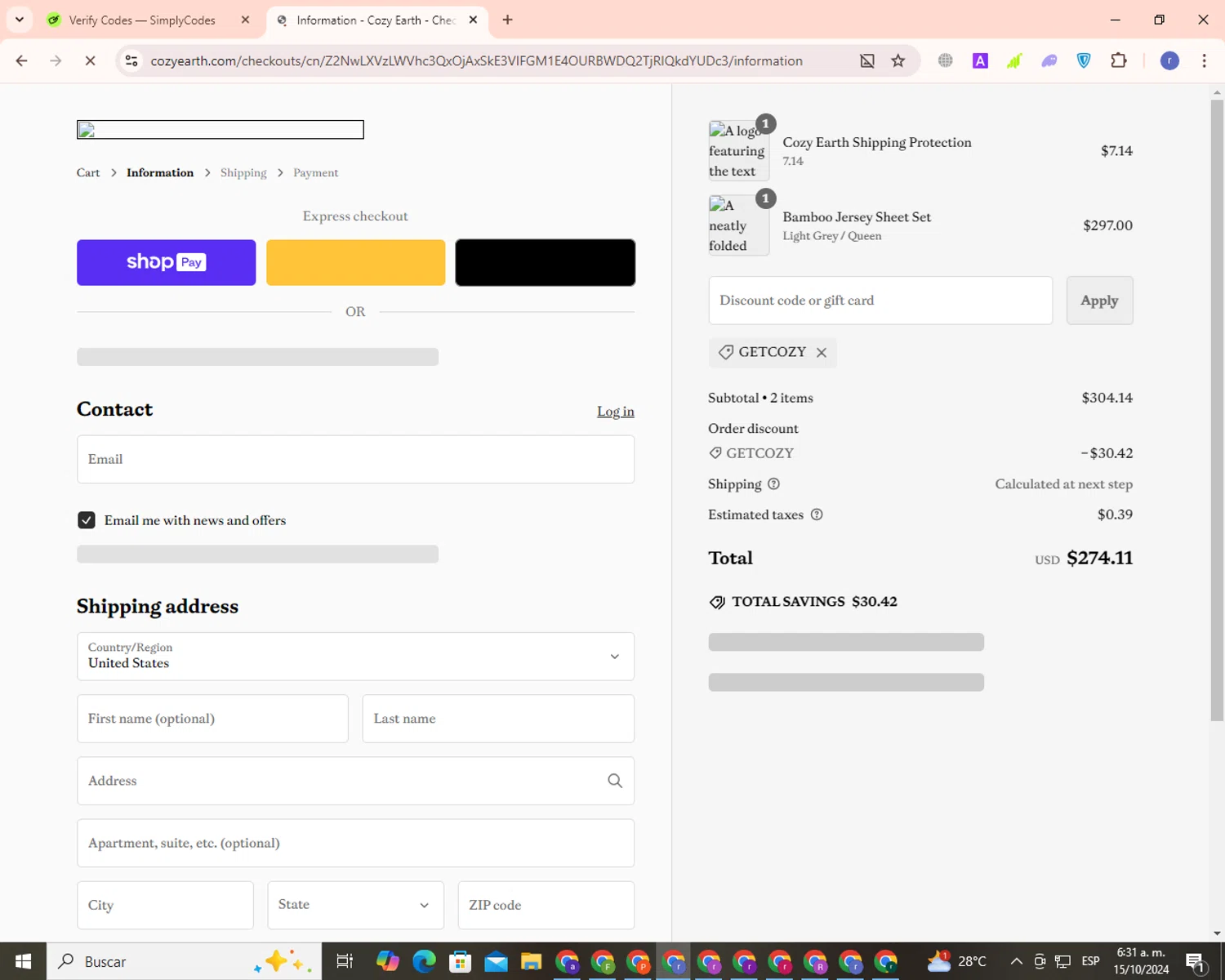Click the Cozy Earth logo image
1225x980 pixels.
[220, 130]
